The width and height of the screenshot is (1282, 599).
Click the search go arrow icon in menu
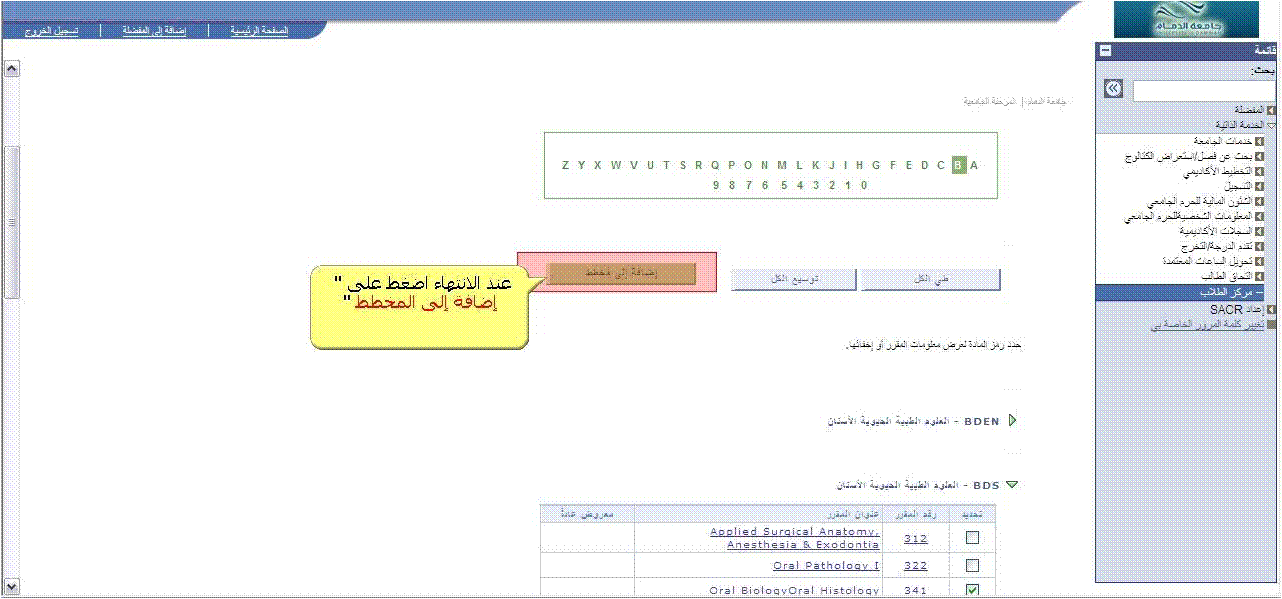[1113, 89]
